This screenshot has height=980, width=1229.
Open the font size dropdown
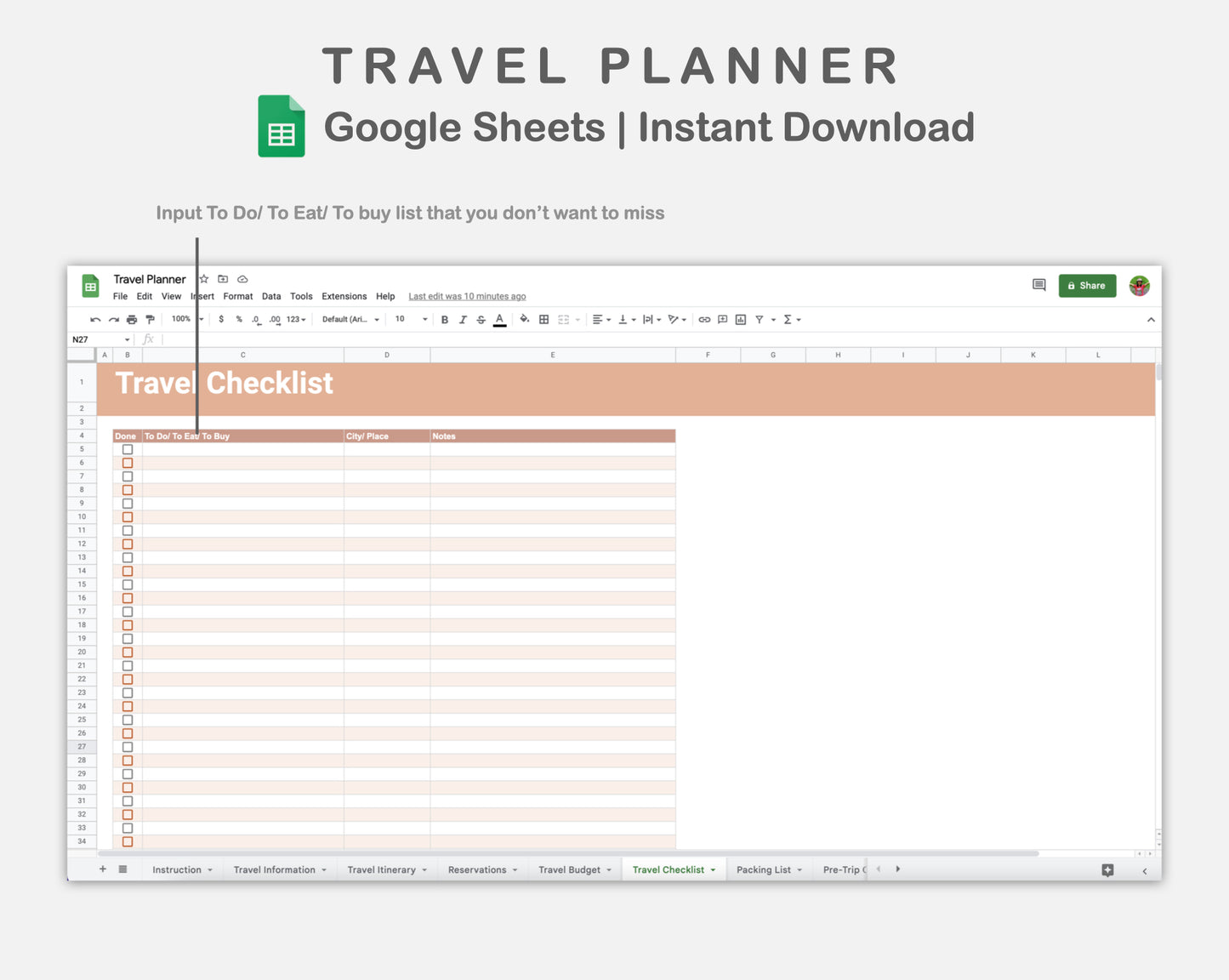pyautogui.click(x=424, y=320)
